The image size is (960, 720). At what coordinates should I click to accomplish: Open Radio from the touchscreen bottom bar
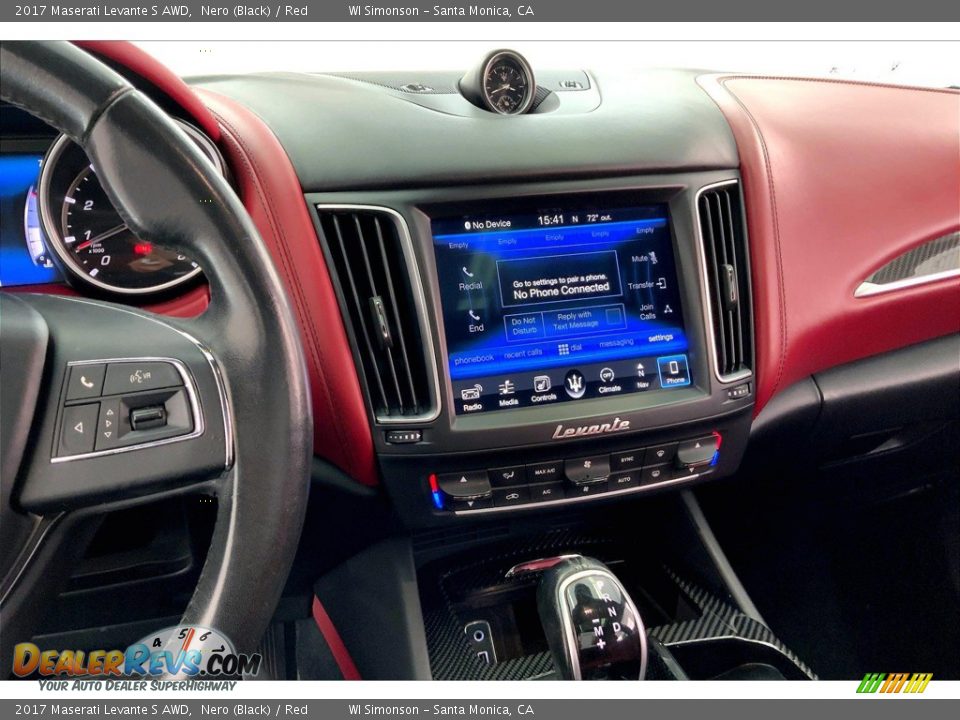[472, 398]
